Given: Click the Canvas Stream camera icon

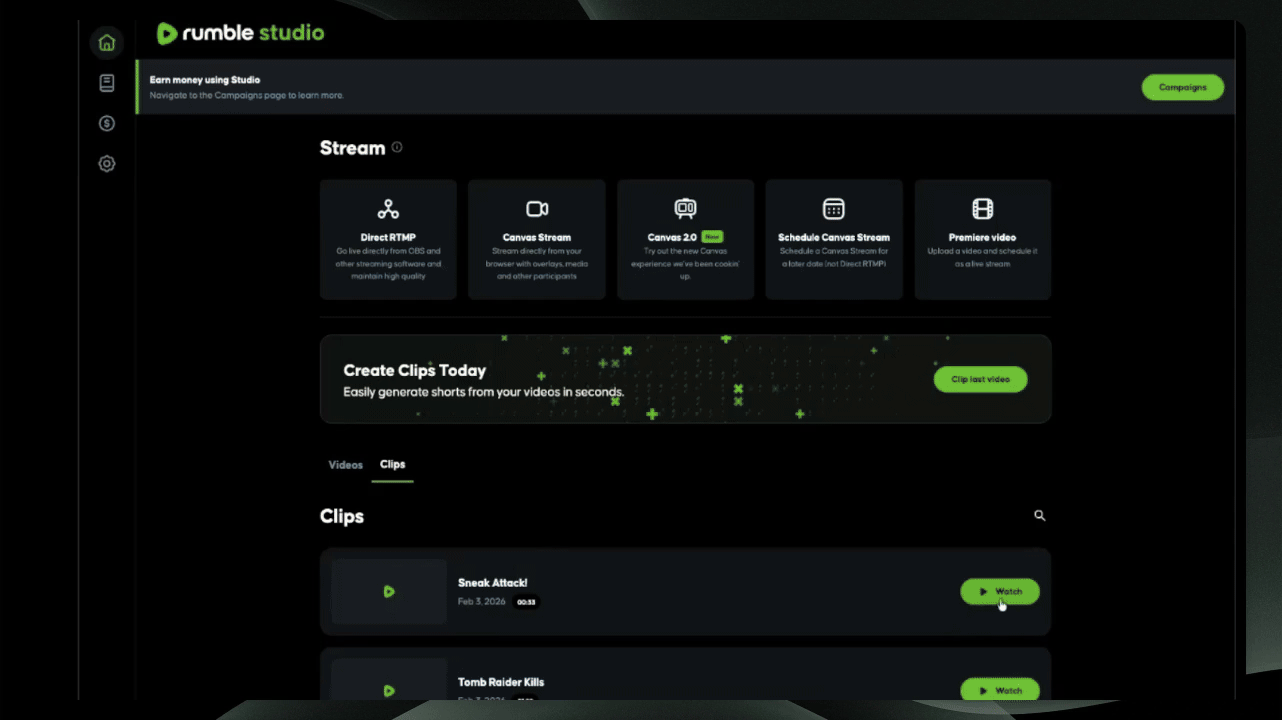Looking at the screenshot, I should point(537,209).
